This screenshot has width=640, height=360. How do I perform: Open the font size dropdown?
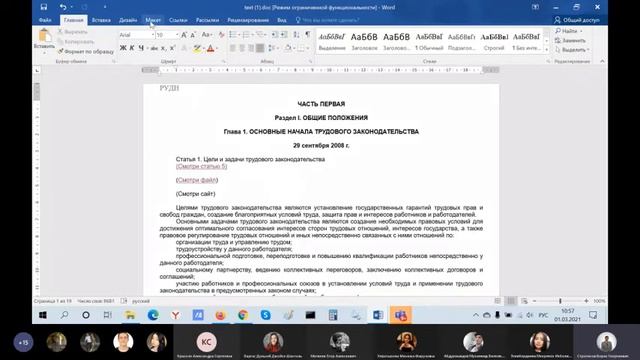pyautogui.click(x=177, y=35)
